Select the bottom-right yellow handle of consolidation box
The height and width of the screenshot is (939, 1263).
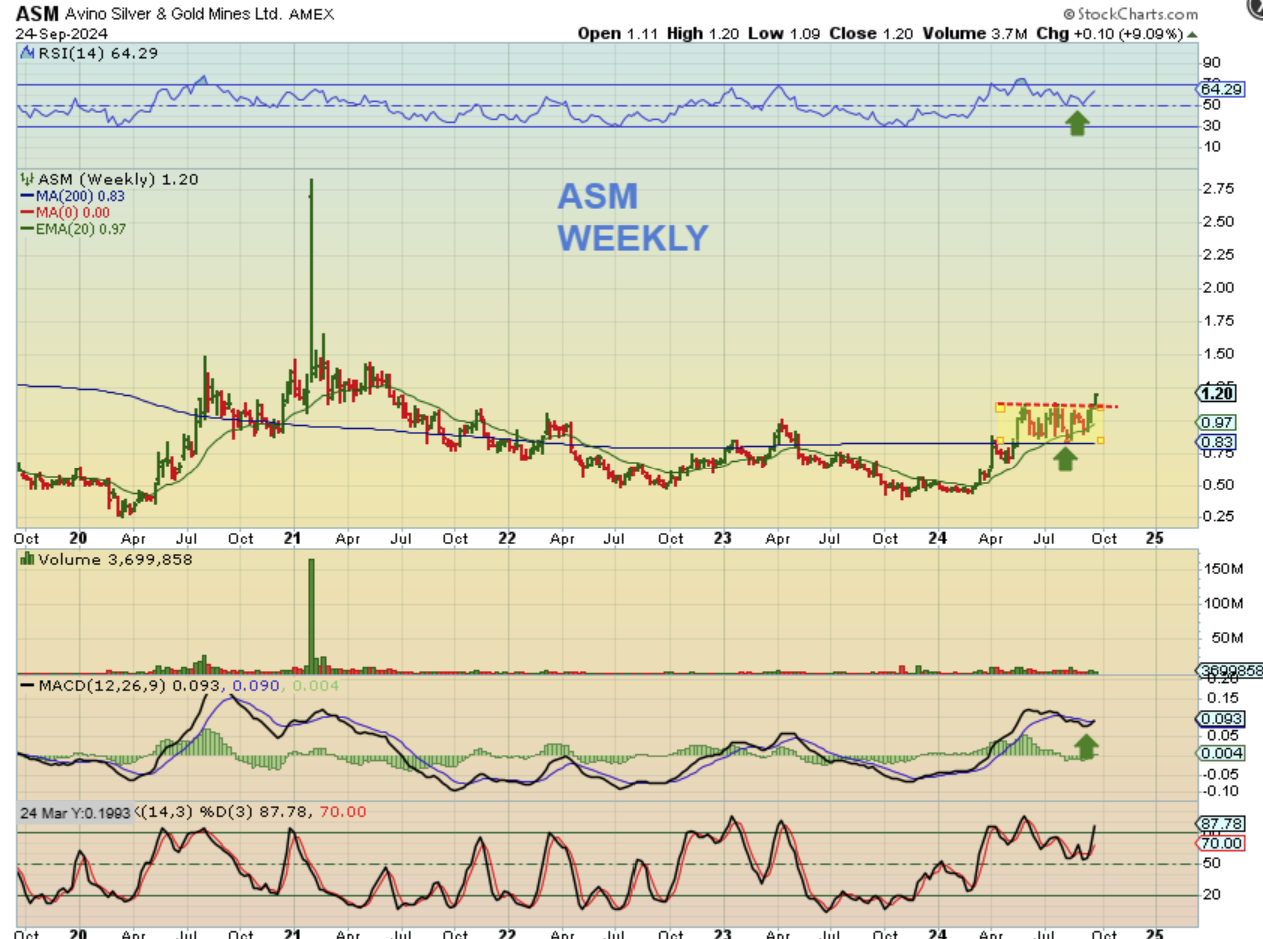coord(1101,441)
